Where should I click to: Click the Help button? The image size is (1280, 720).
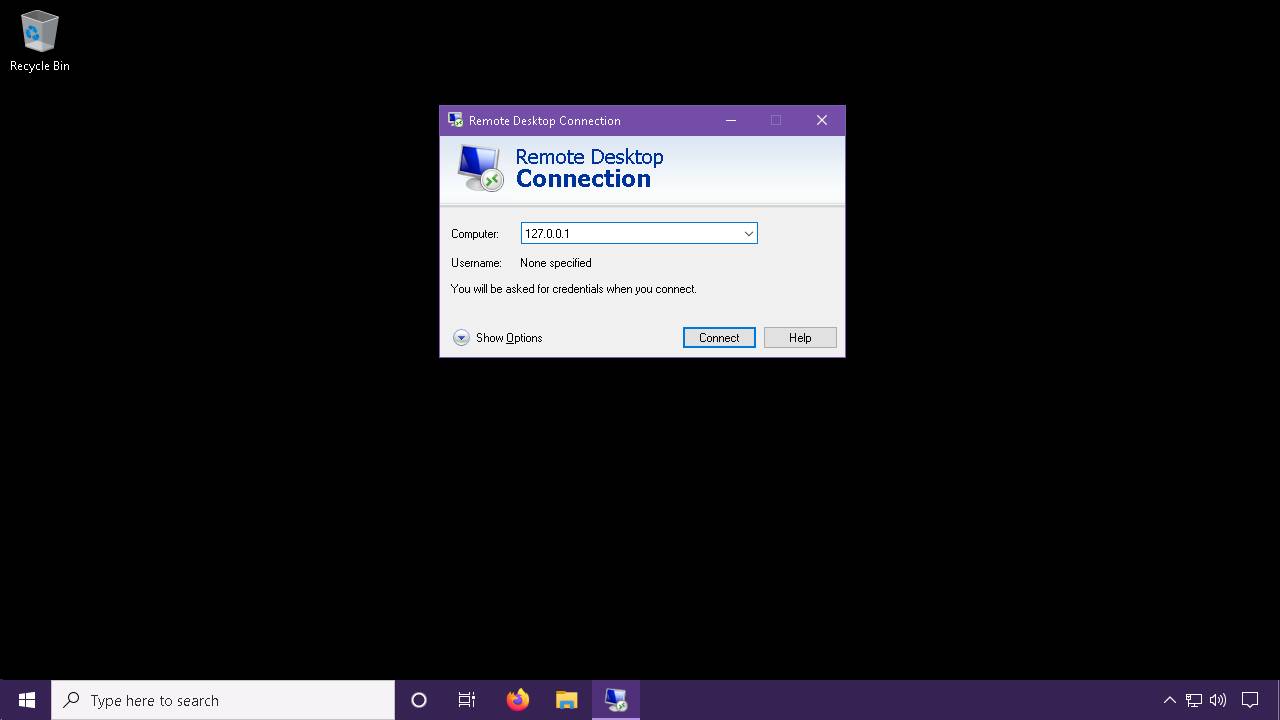800,338
